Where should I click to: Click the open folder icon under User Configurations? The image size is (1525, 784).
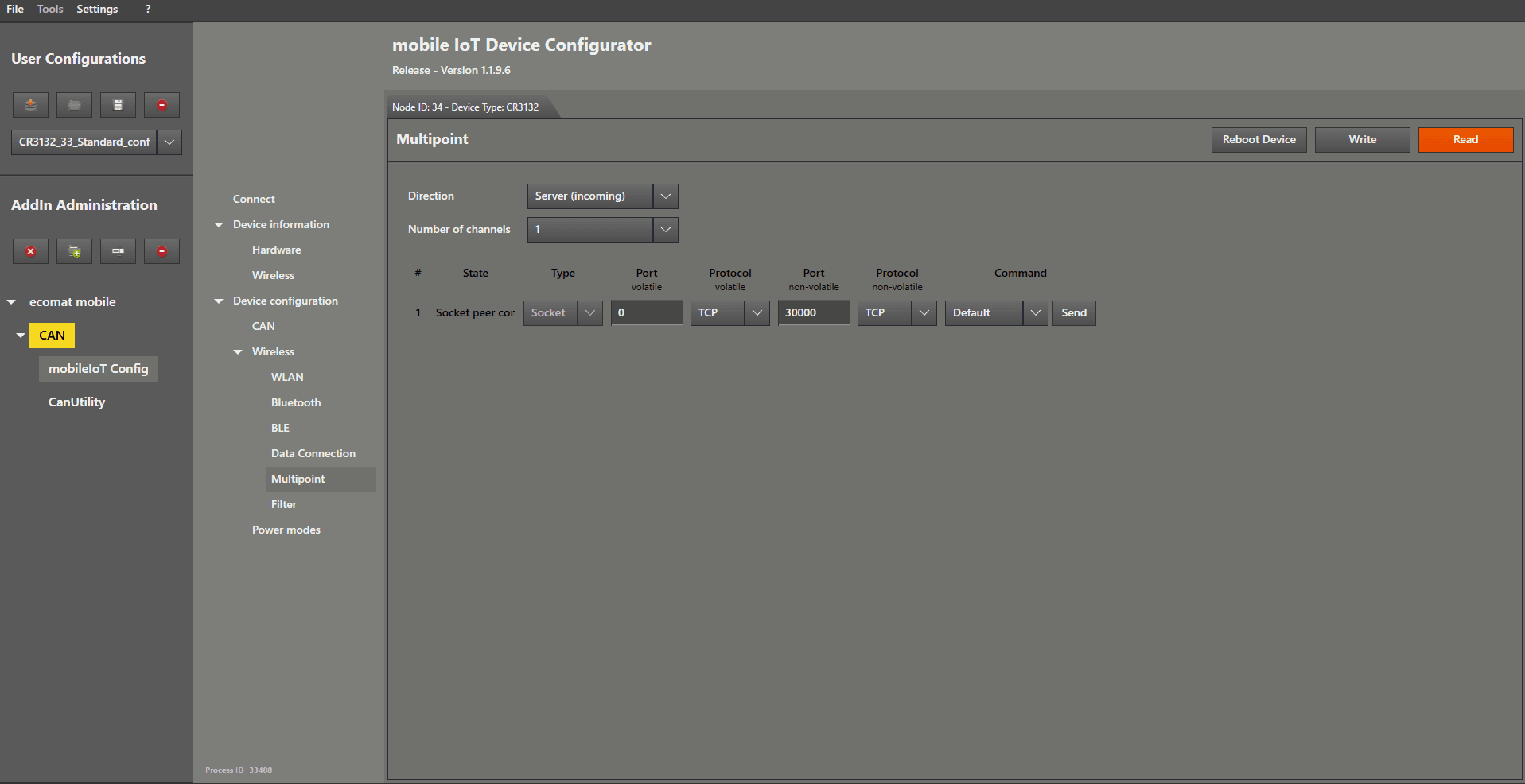tap(74, 105)
